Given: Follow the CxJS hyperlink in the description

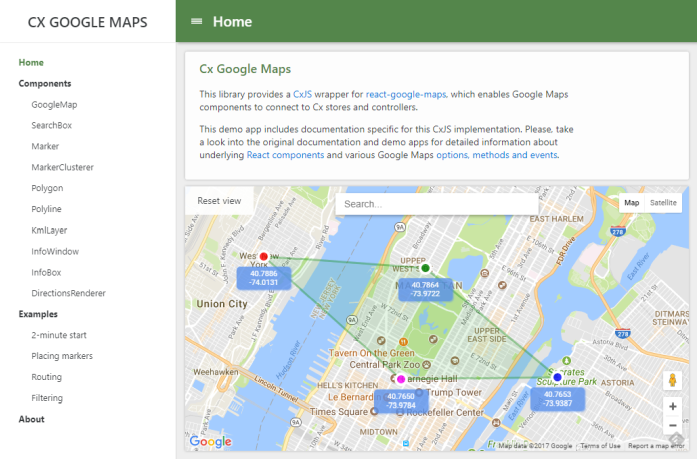Looking at the screenshot, I should (302, 94).
